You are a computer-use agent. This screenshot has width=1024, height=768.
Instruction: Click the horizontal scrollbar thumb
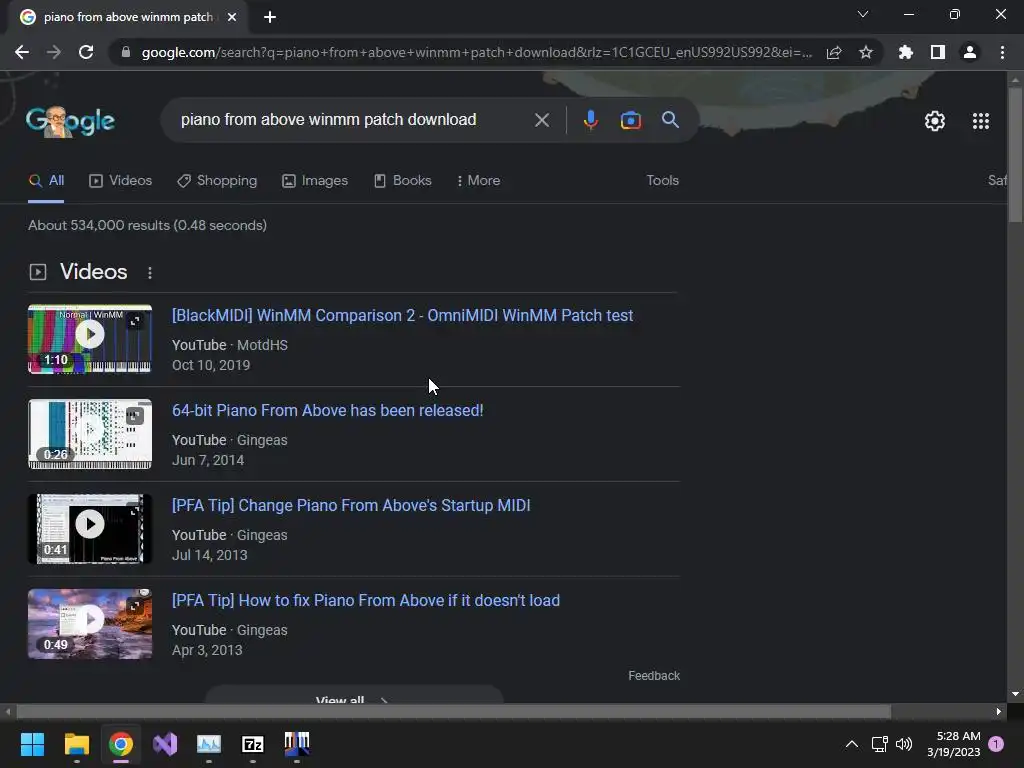454,711
